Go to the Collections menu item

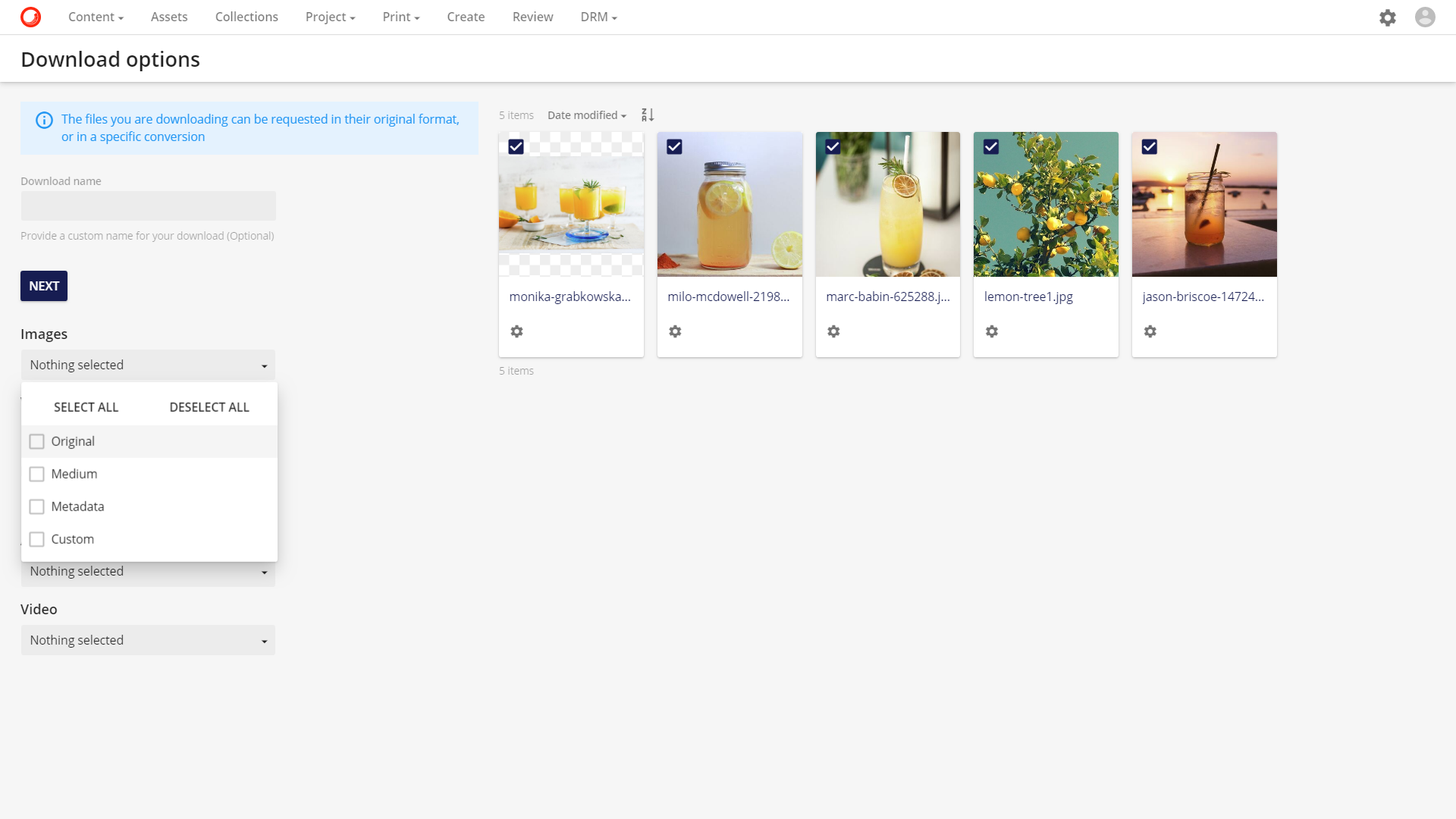[246, 17]
